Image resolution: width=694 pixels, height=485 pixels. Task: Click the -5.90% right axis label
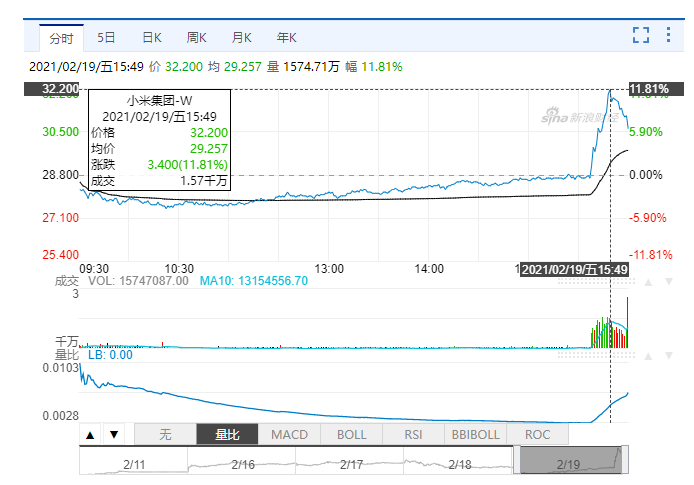coord(648,218)
